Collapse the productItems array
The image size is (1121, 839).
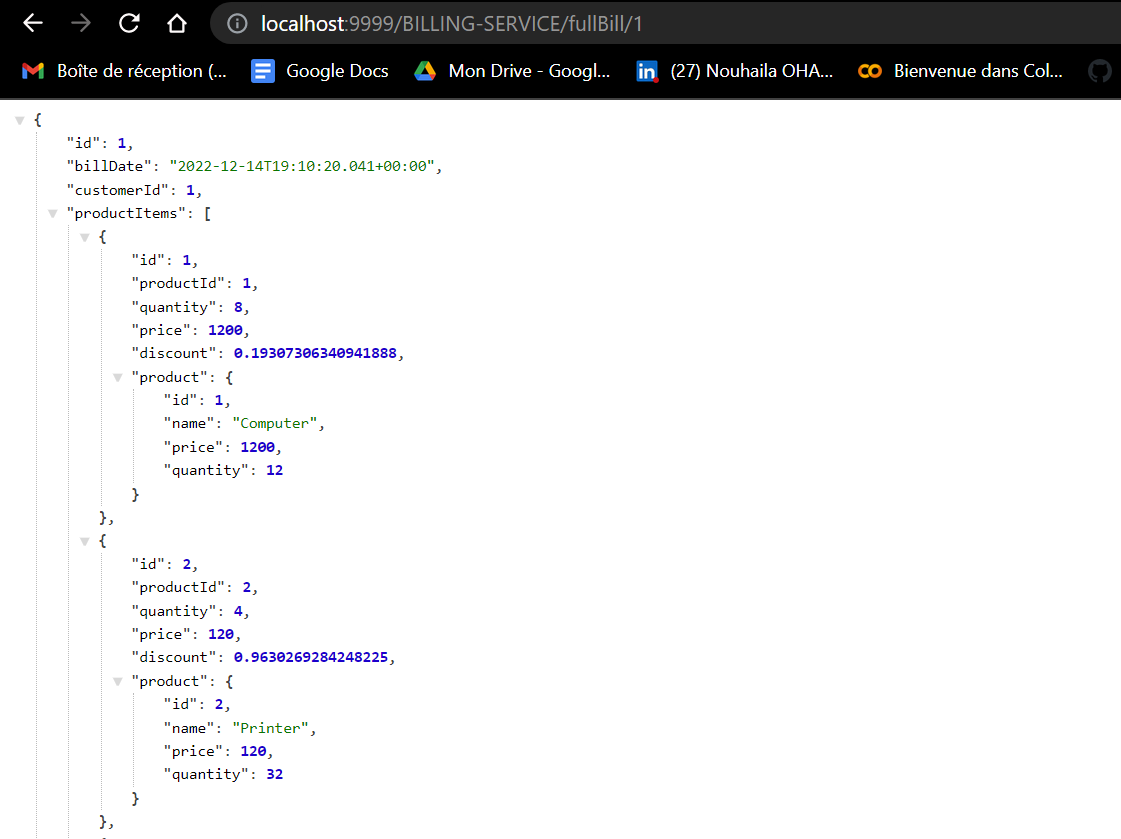pos(53,213)
